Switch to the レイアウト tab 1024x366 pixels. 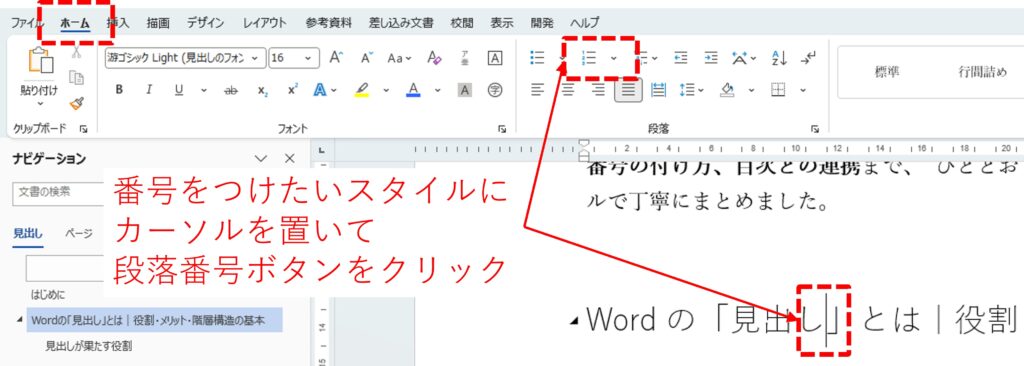[264, 23]
